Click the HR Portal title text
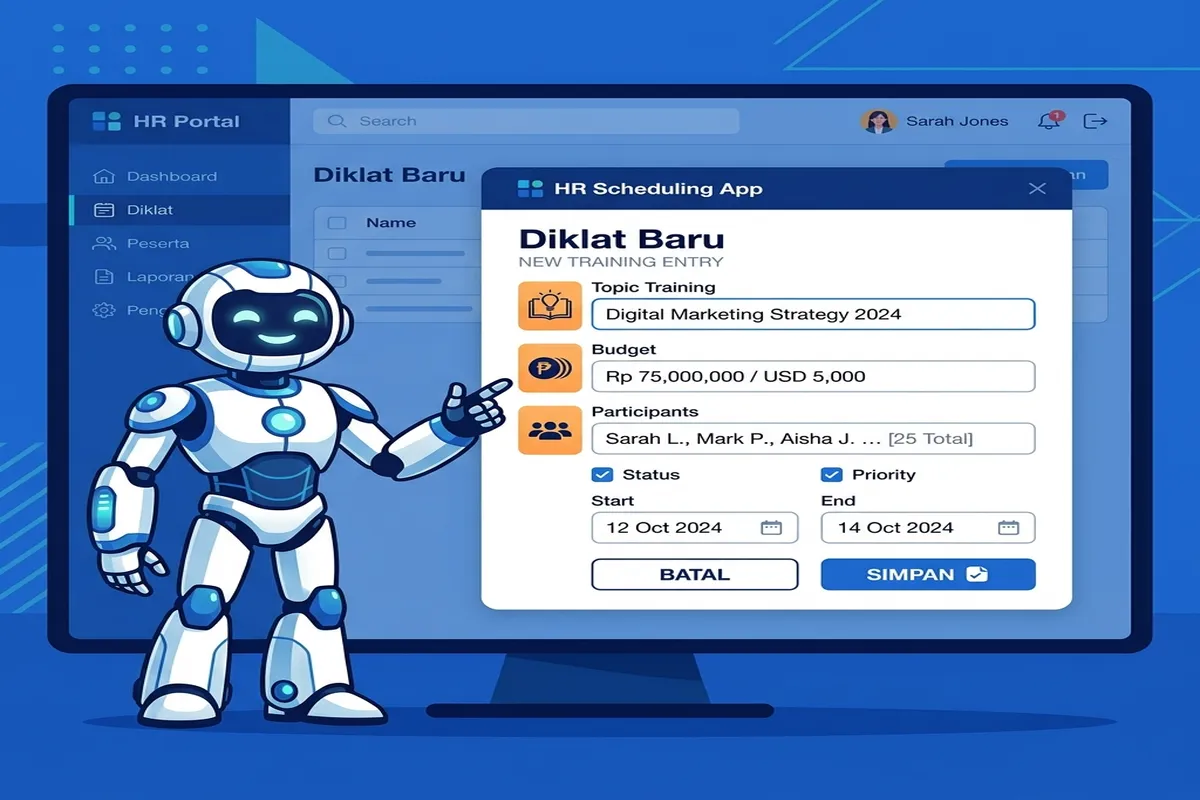This screenshot has height=800, width=1200. pyautogui.click(x=186, y=122)
